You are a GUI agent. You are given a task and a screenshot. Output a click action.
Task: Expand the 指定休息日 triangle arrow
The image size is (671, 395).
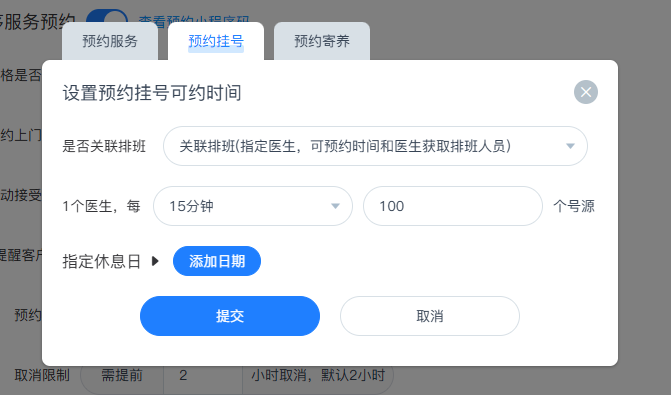coord(155,261)
